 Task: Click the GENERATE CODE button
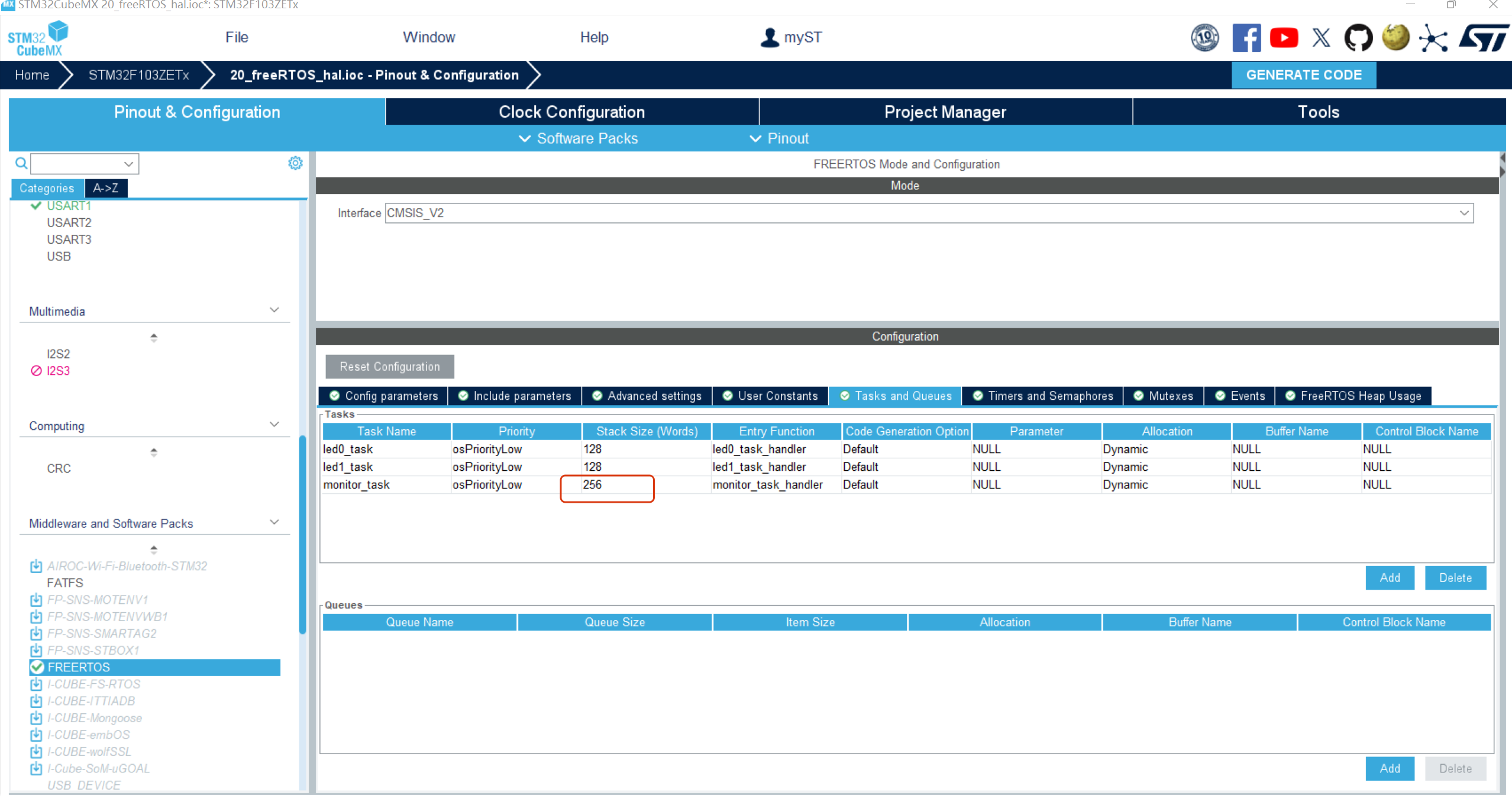click(x=1304, y=75)
